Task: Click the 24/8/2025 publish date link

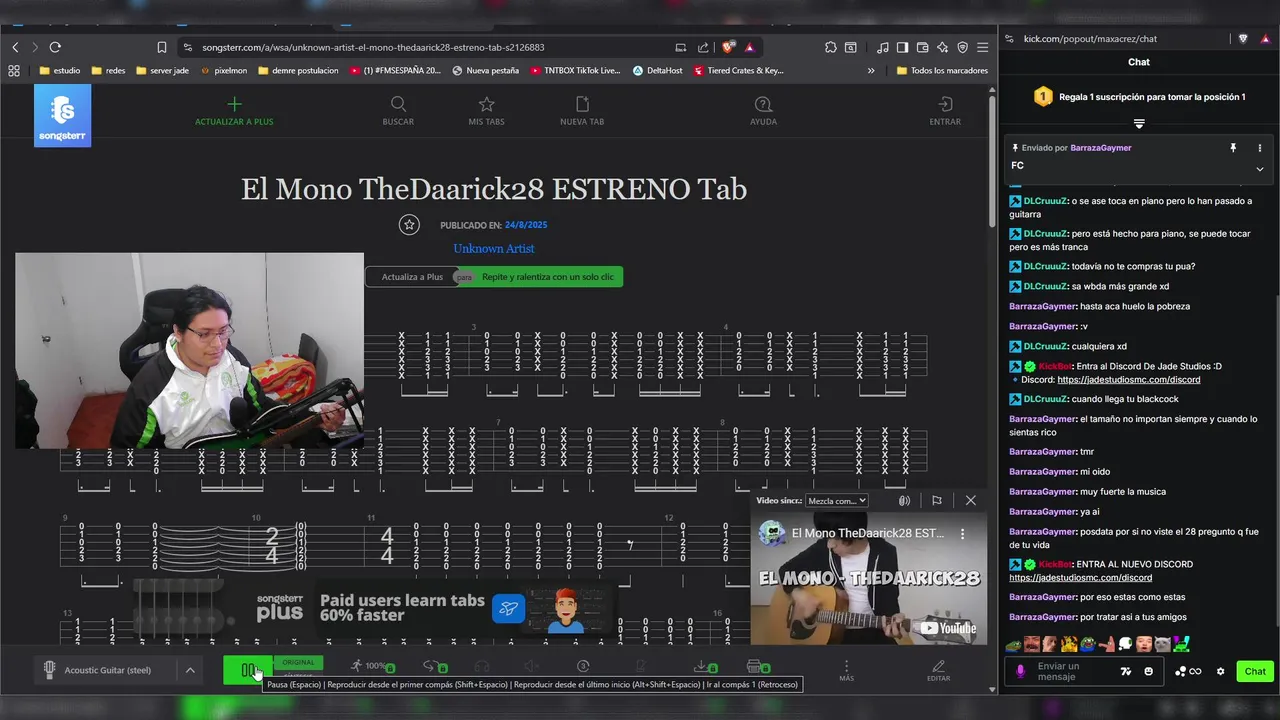Action: (x=526, y=225)
